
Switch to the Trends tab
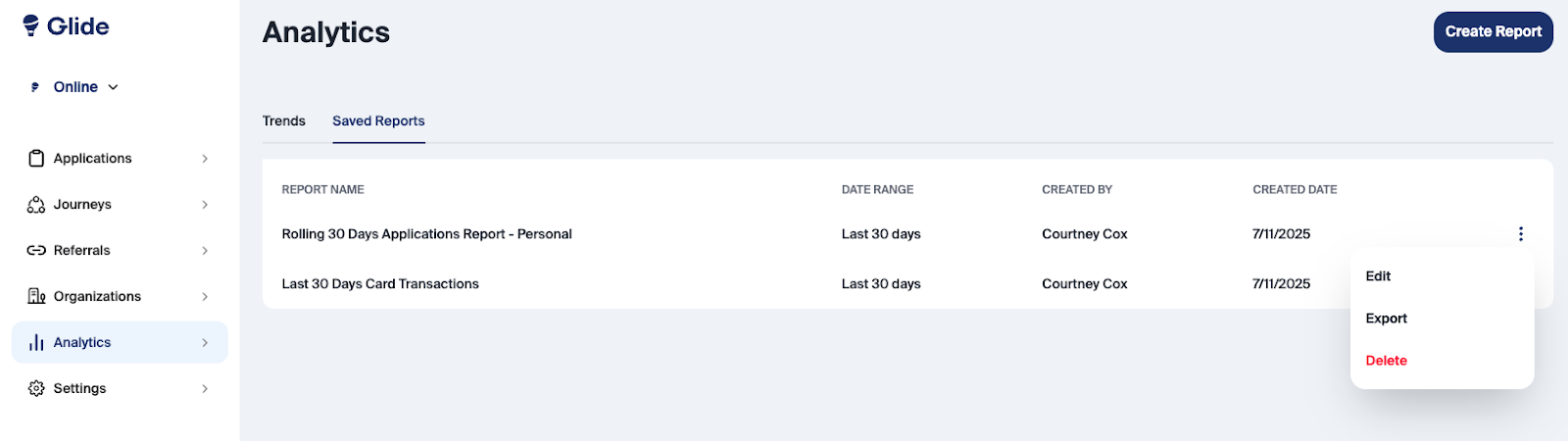[284, 122]
